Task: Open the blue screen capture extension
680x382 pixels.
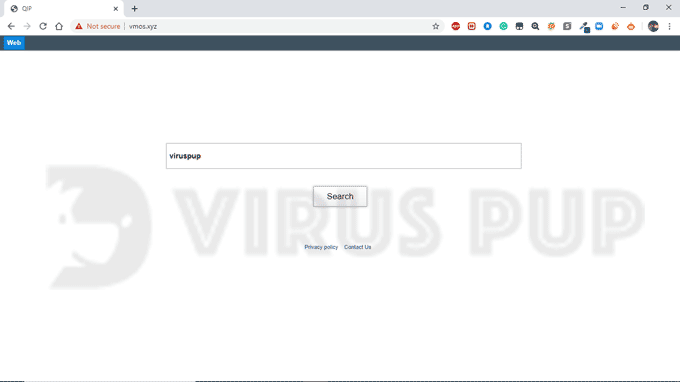Action: point(599,26)
